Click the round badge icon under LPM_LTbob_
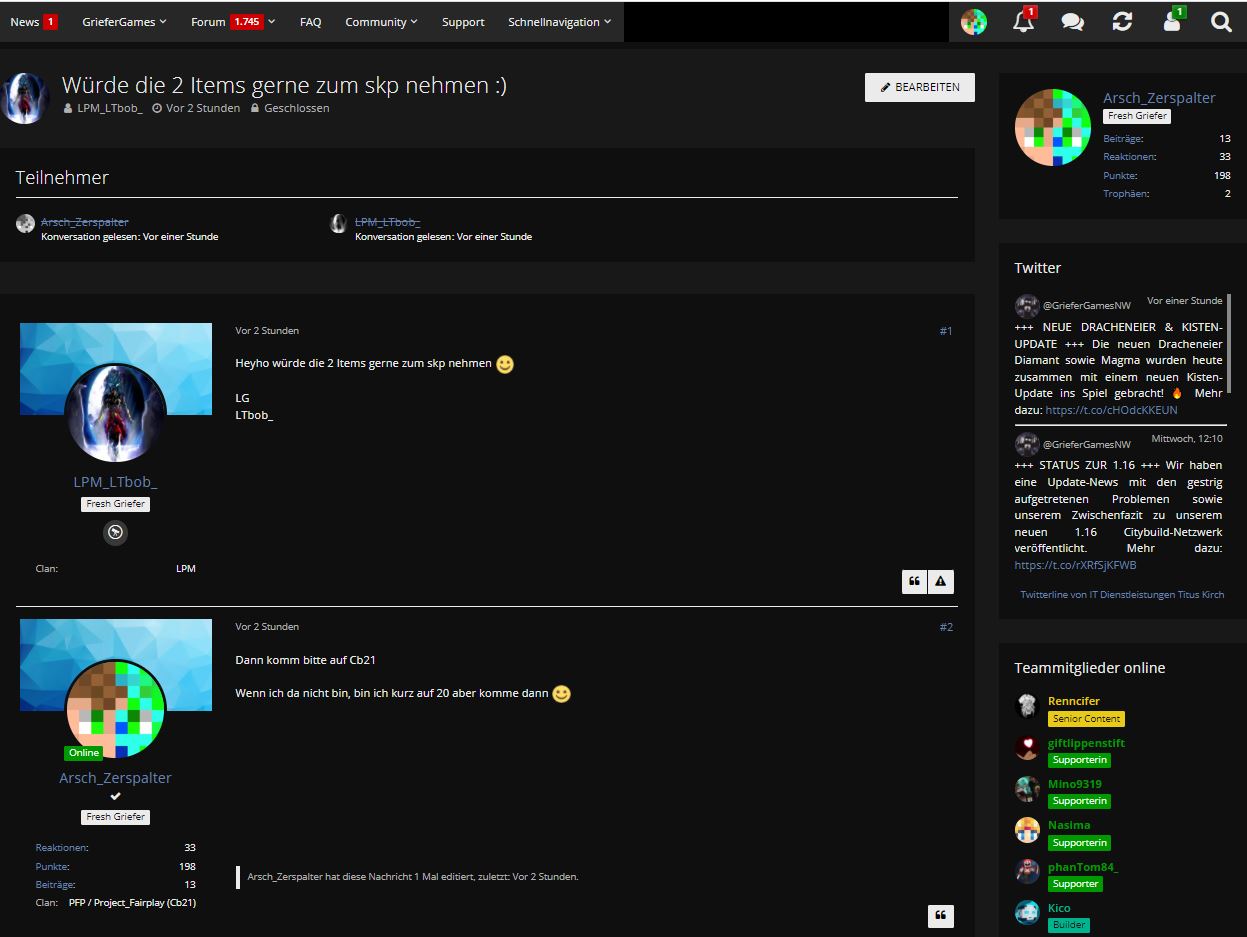 pyautogui.click(x=116, y=533)
